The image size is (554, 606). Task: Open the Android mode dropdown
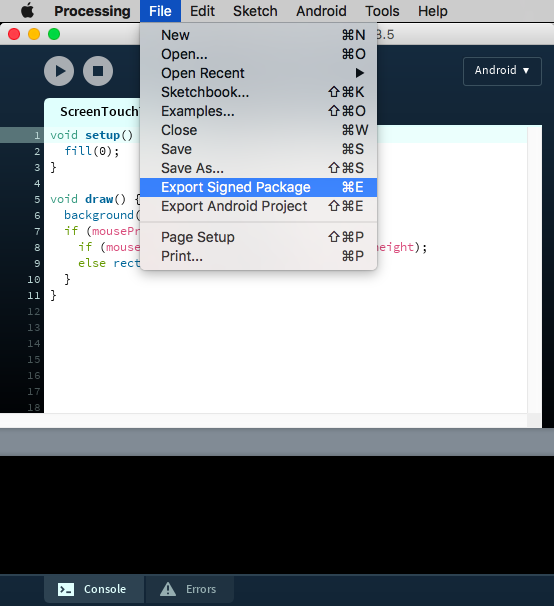pos(502,71)
